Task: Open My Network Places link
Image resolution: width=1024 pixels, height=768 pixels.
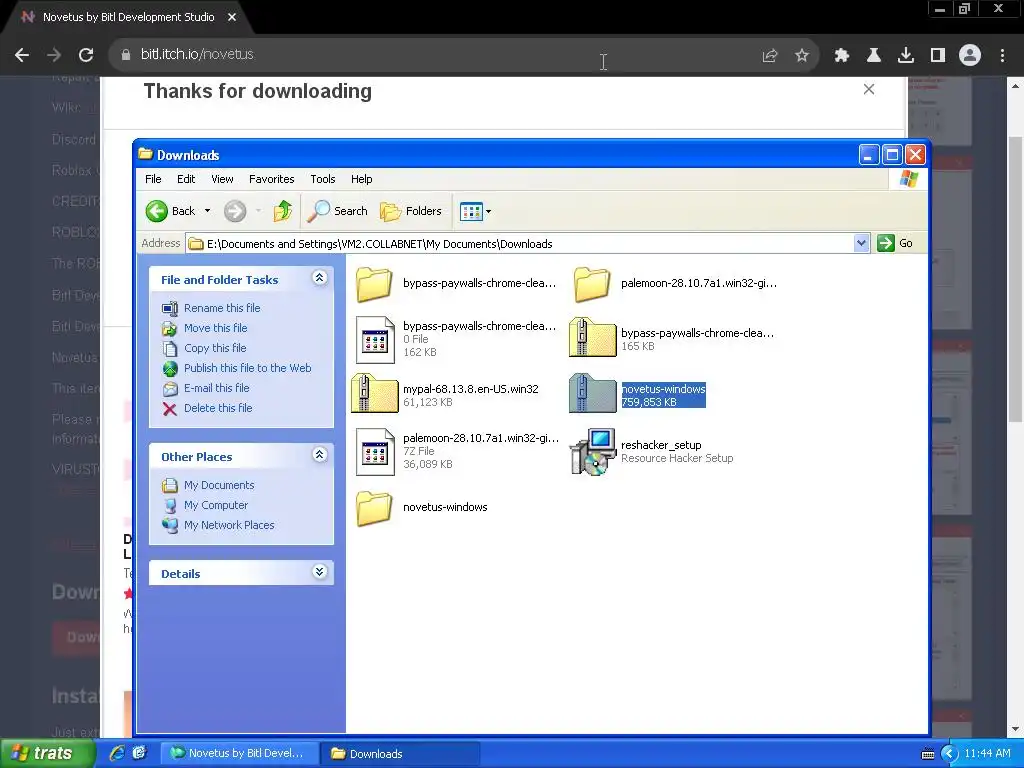Action: 229,525
